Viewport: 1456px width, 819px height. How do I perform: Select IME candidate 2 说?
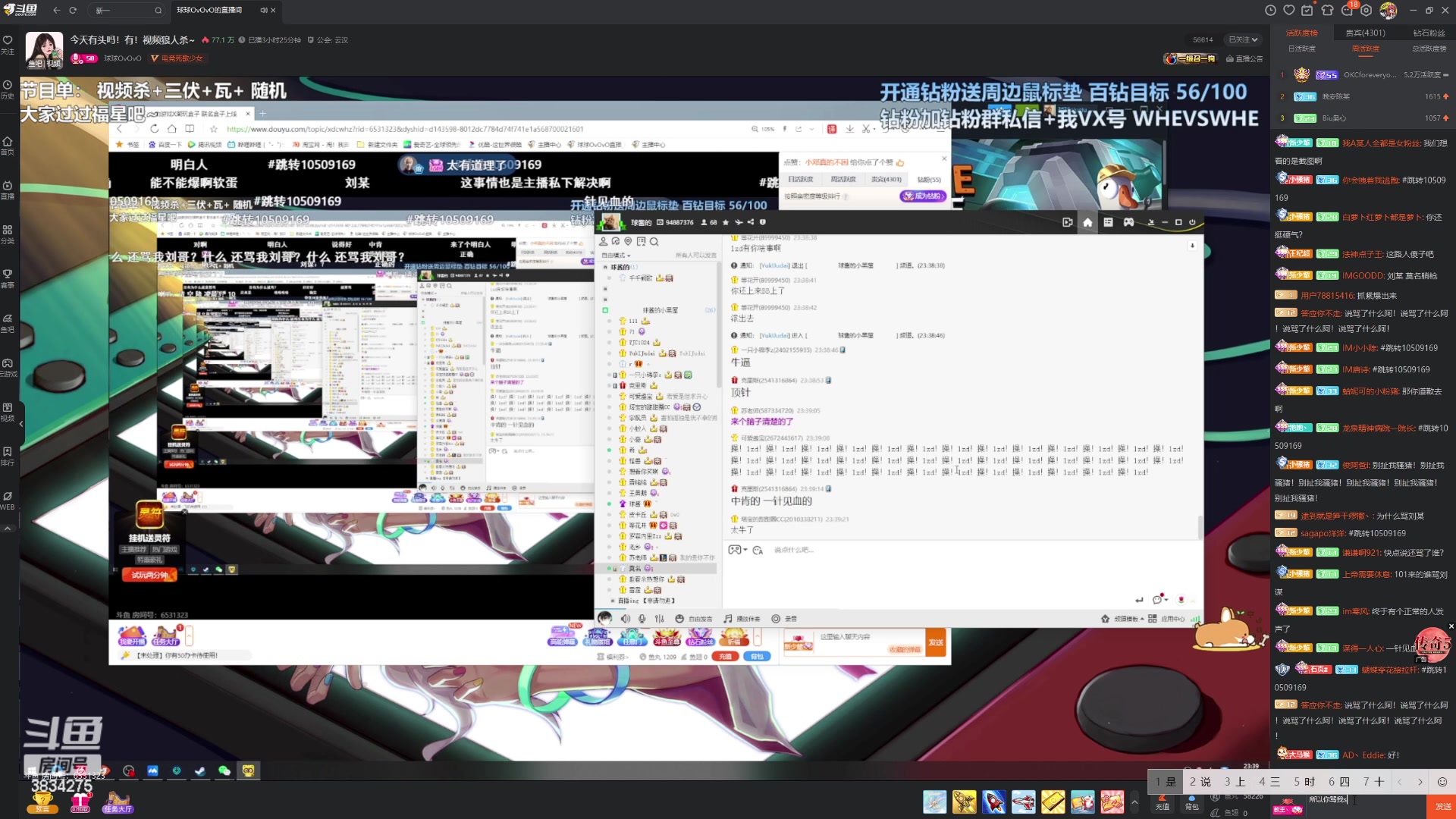tap(1200, 782)
